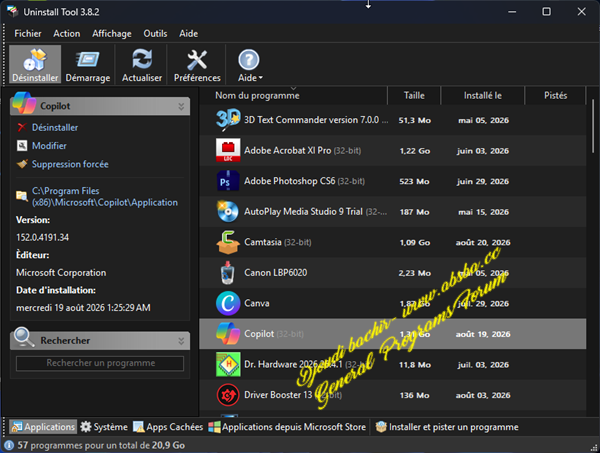Click the juin 03, 2026 date cell
The height and width of the screenshot is (453, 600).
(483, 151)
